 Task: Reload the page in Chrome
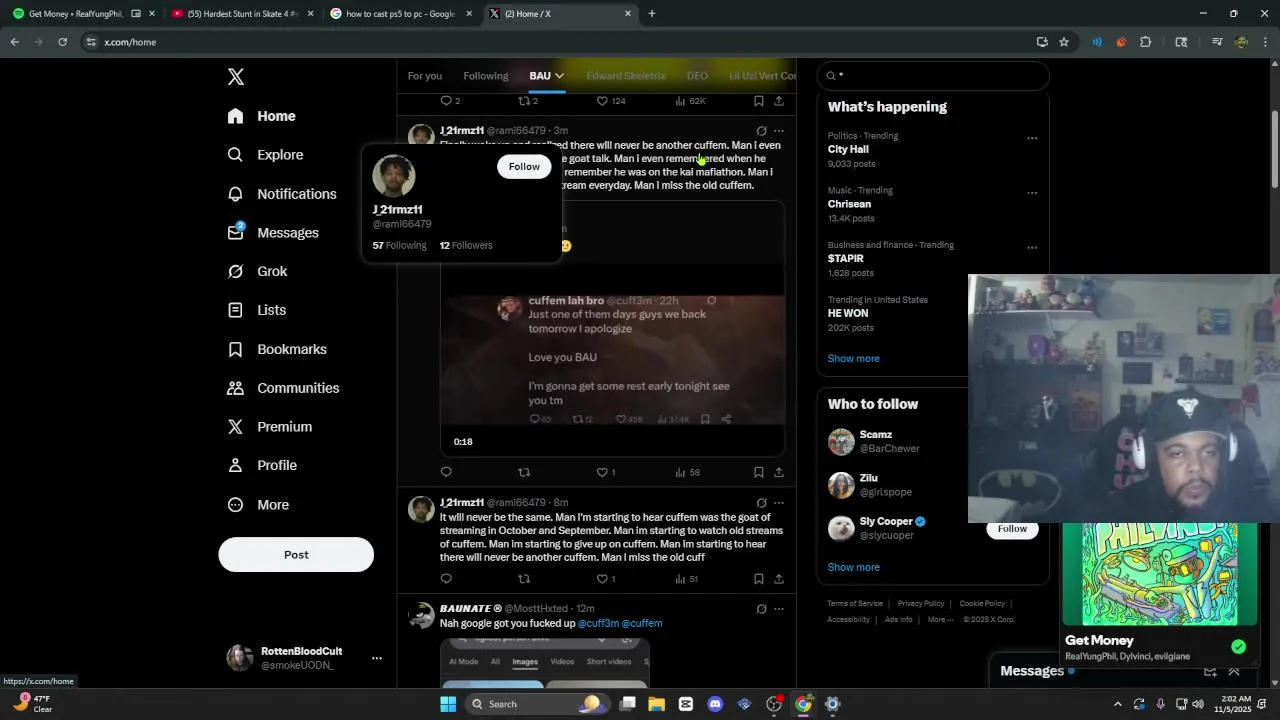tap(62, 42)
